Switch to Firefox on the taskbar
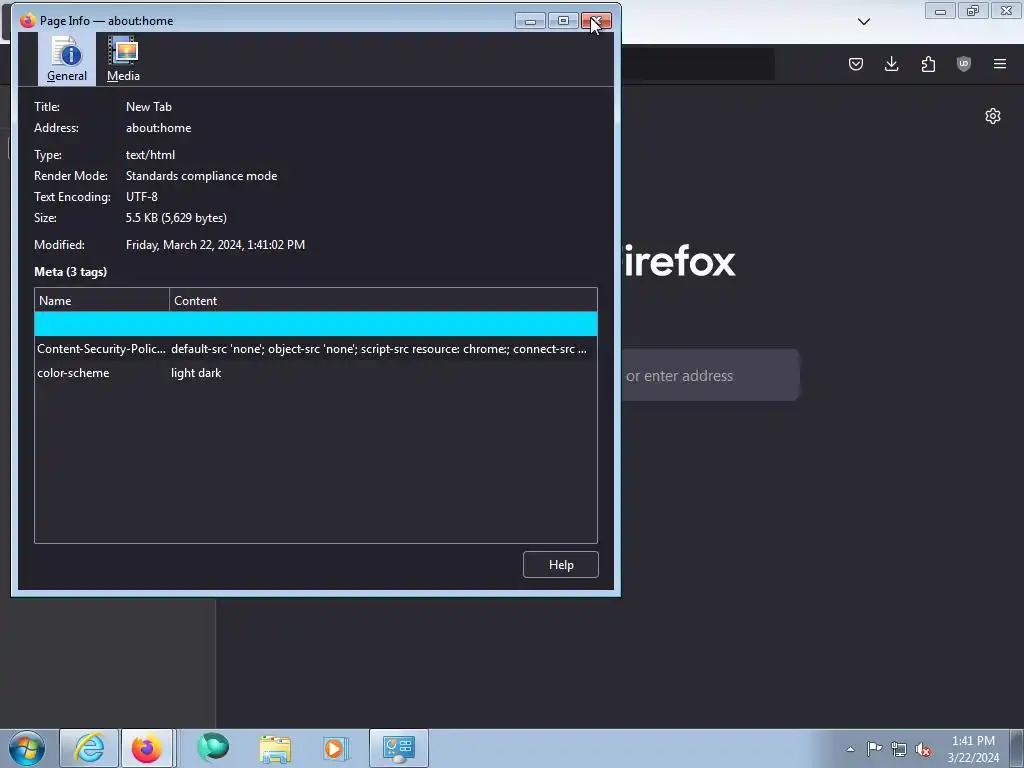The image size is (1024, 768). [x=148, y=748]
